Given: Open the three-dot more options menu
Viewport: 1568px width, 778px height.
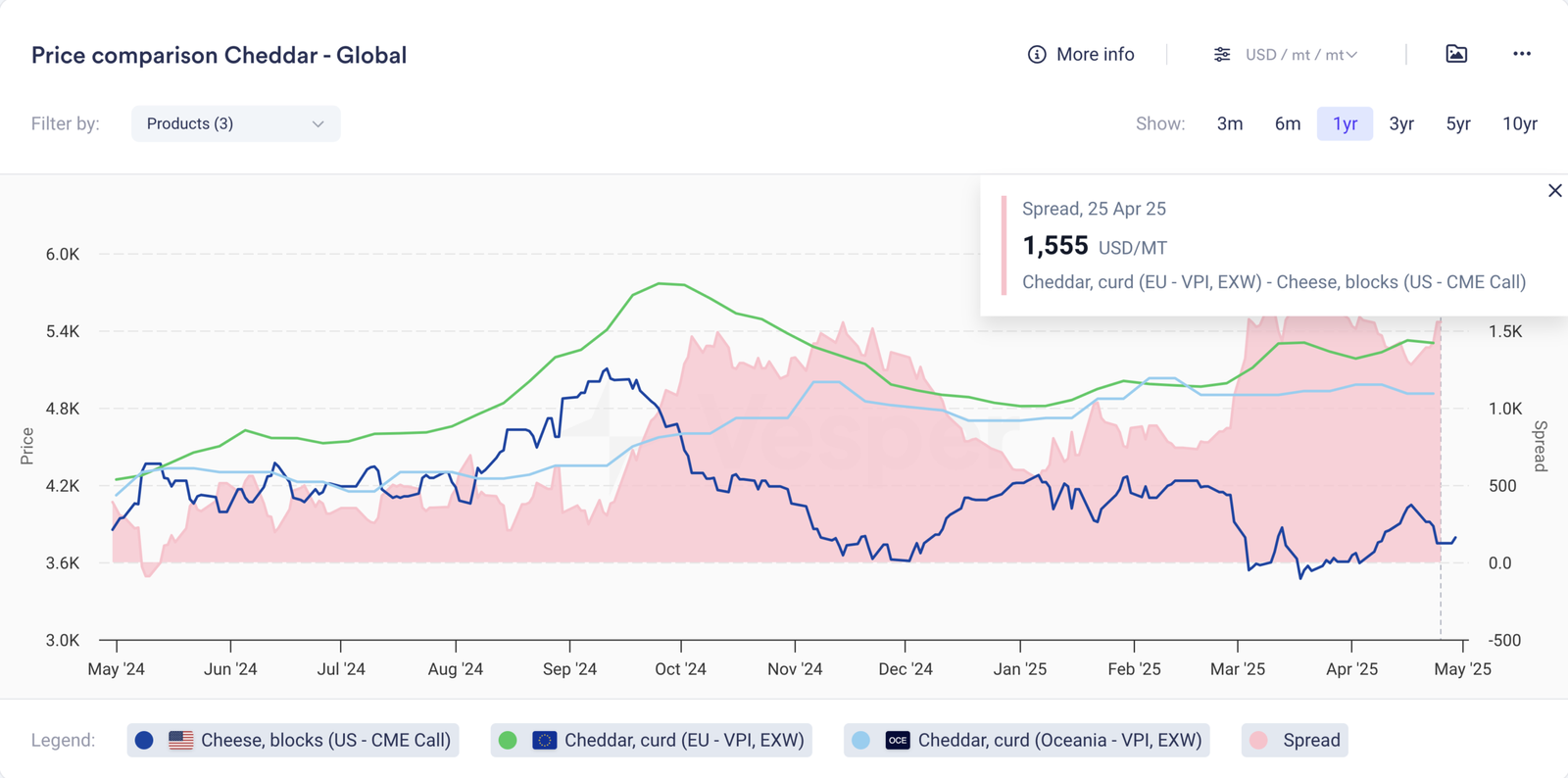Looking at the screenshot, I should pos(1521,54).
